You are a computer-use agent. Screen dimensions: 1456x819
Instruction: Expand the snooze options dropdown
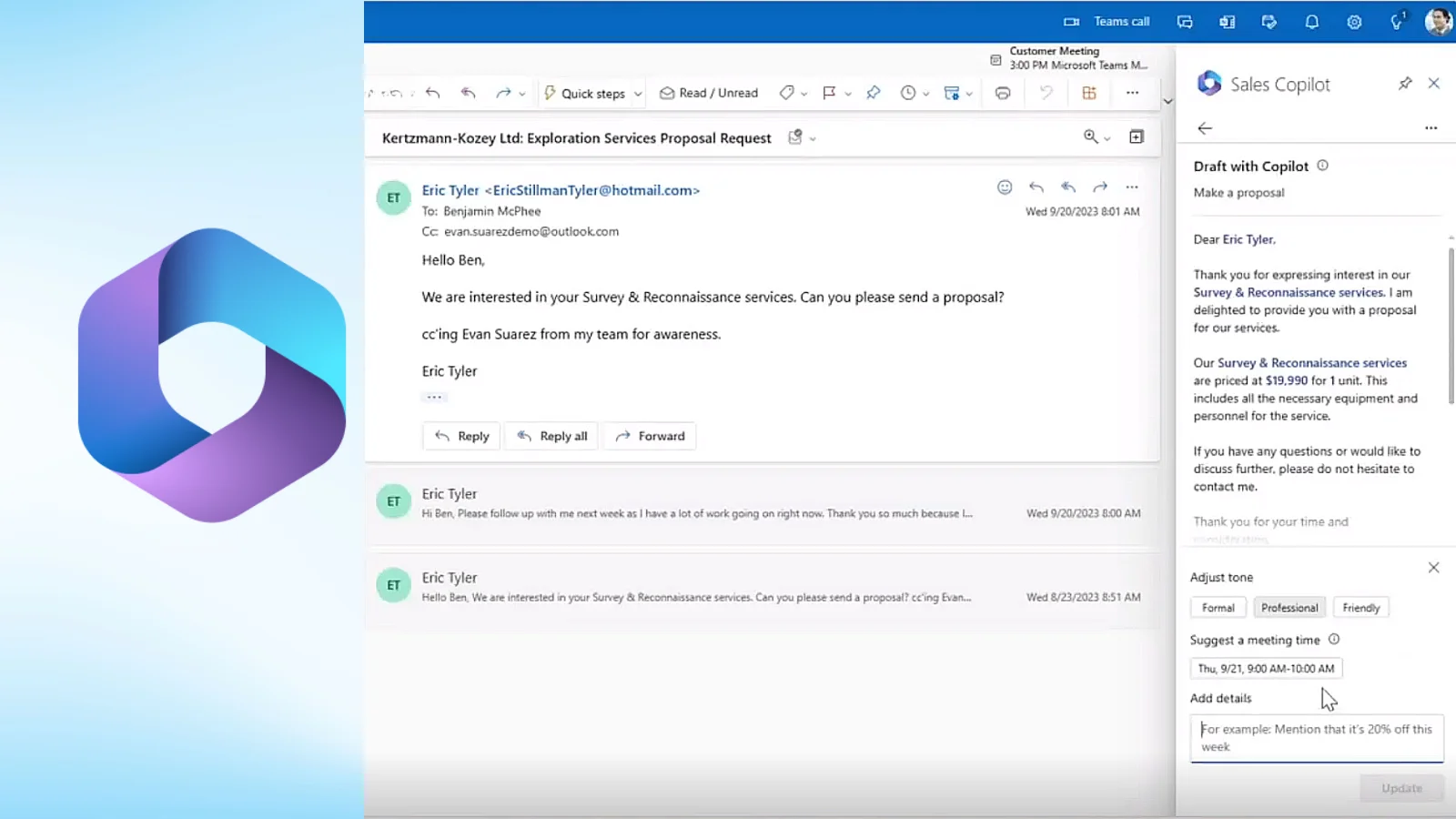coord(926,94)
